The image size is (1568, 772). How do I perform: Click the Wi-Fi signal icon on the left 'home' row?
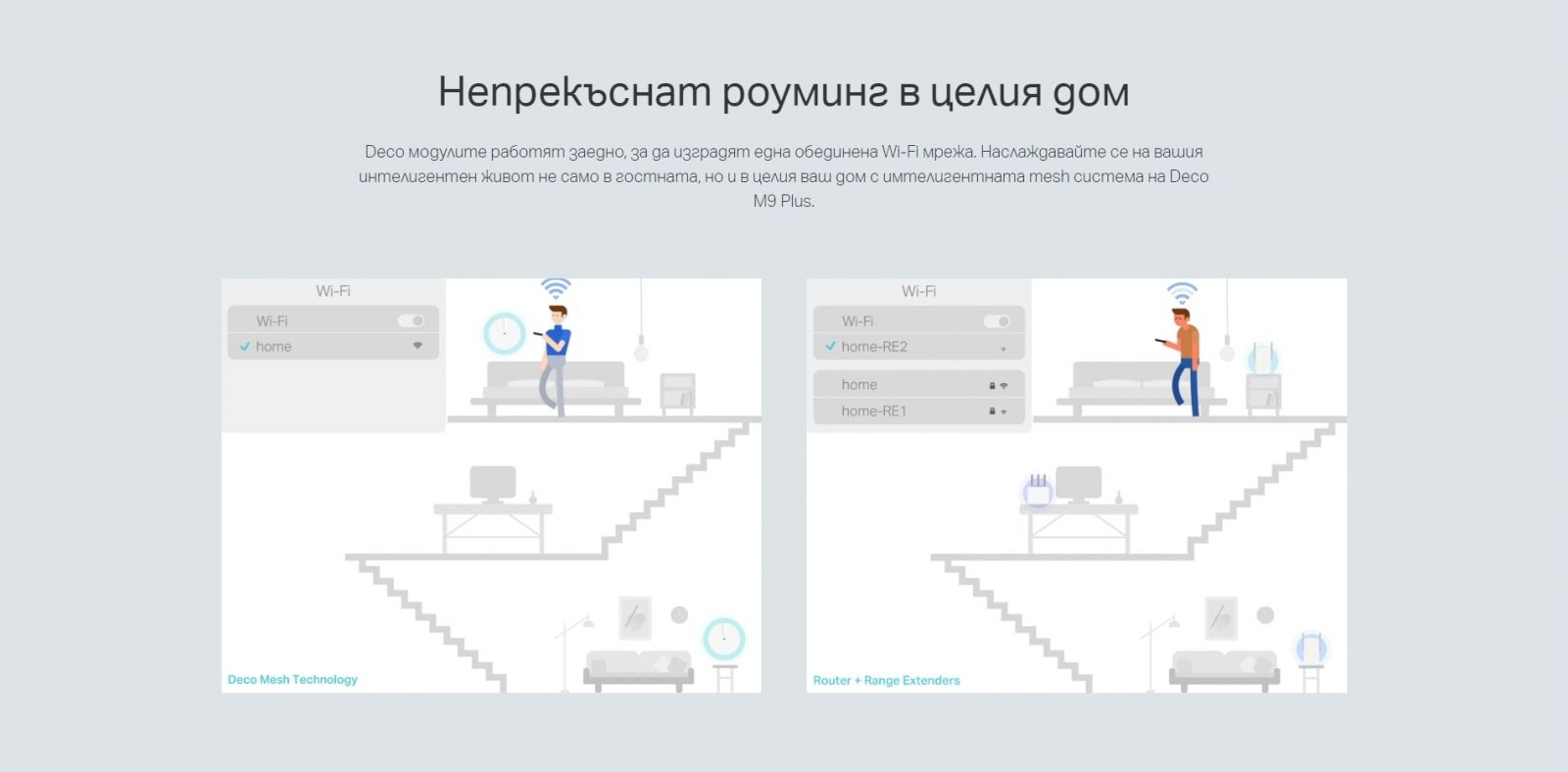pos(417,346)
